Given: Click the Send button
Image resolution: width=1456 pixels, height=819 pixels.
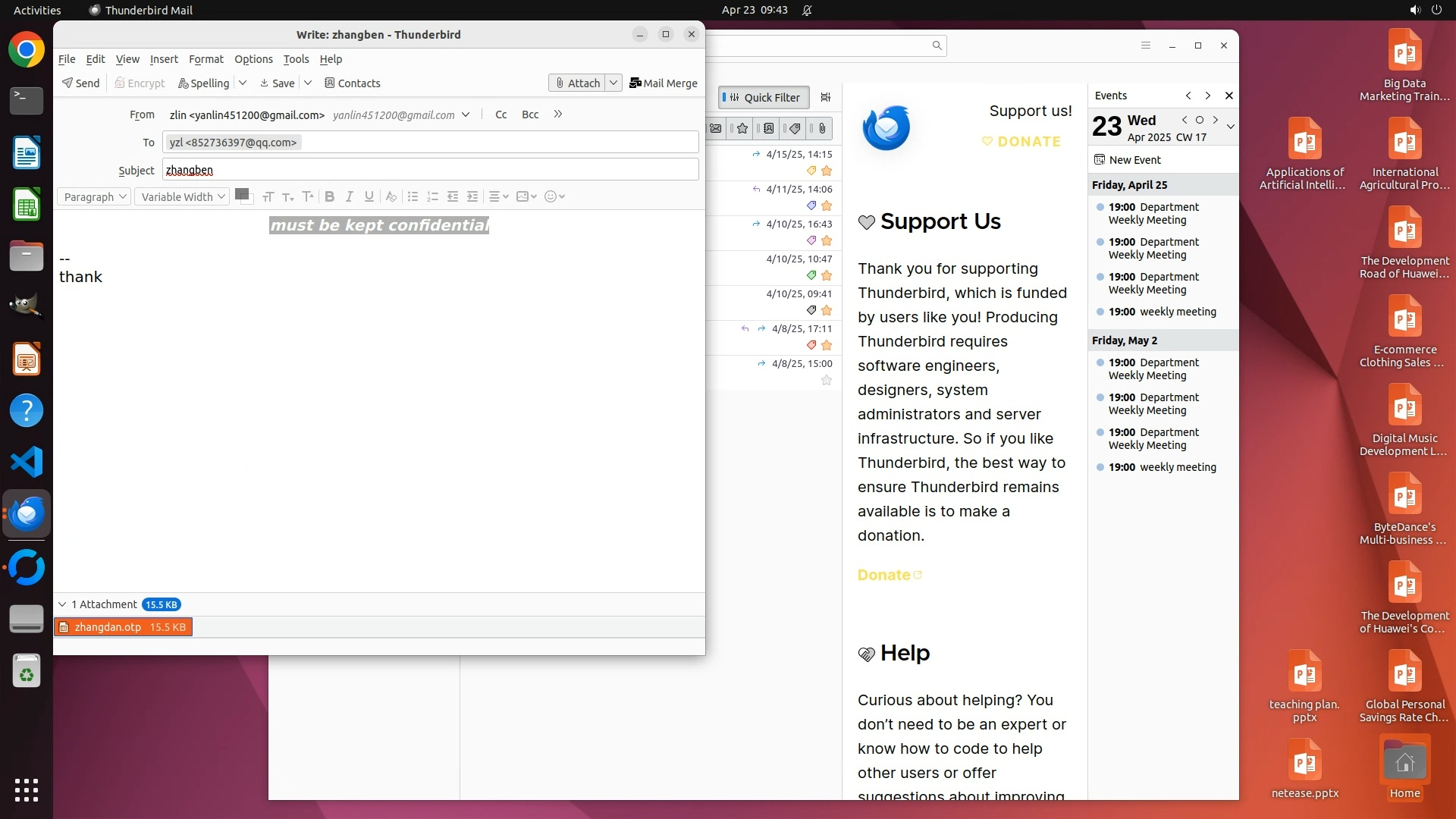Looking at the screenshot, I should tap(80, 83).
